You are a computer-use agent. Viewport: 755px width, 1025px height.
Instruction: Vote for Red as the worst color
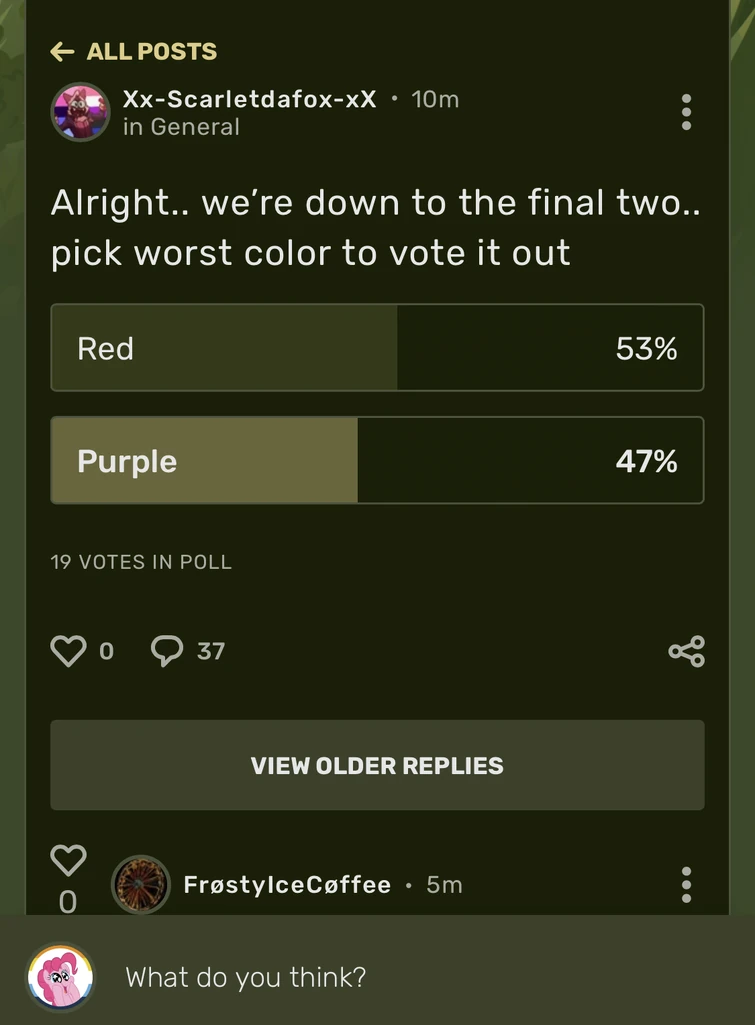377,348
